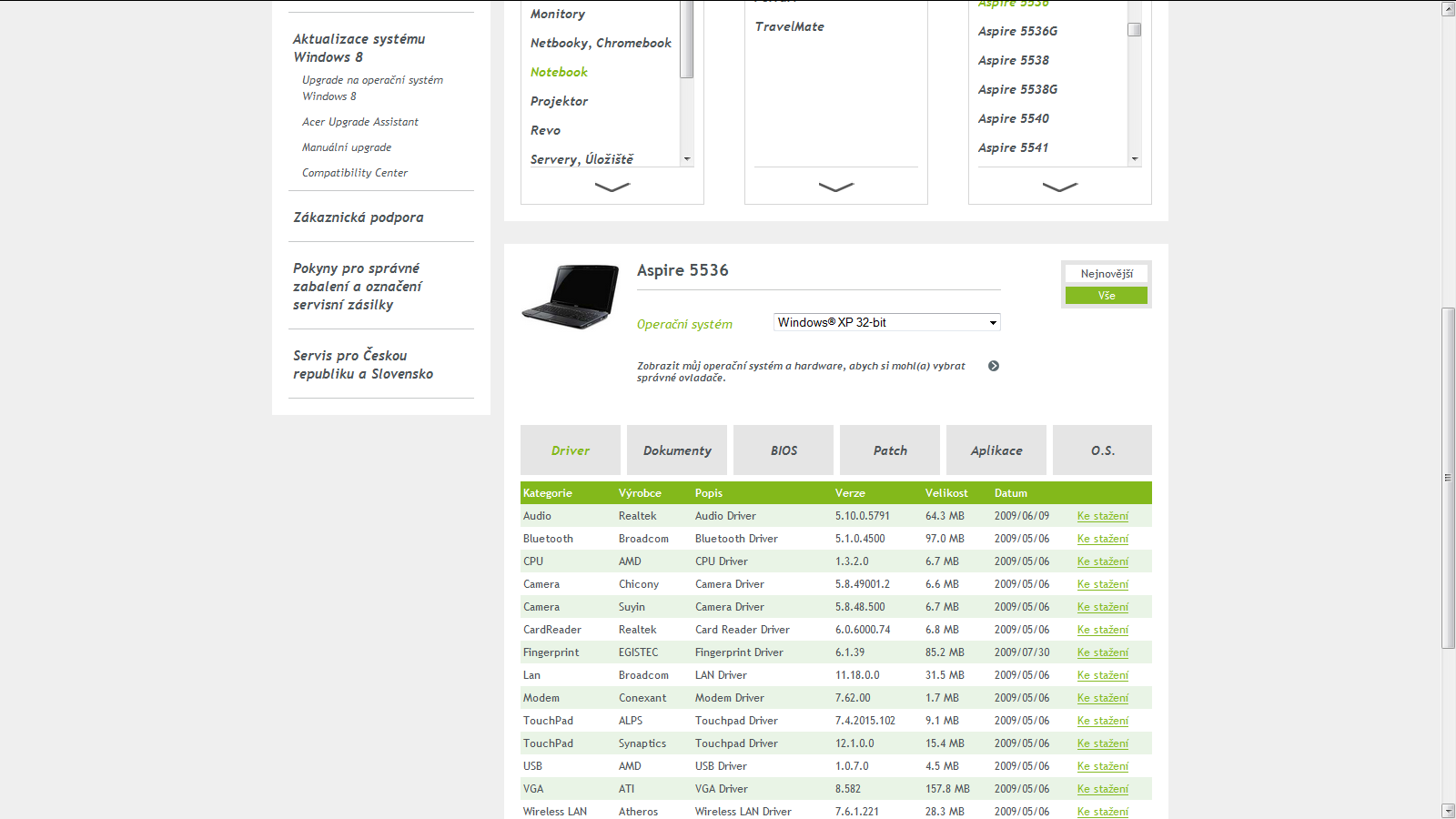The image size is (1456, 819).
Task: Select Revo in the category list
Action: [x=545, y=130]
